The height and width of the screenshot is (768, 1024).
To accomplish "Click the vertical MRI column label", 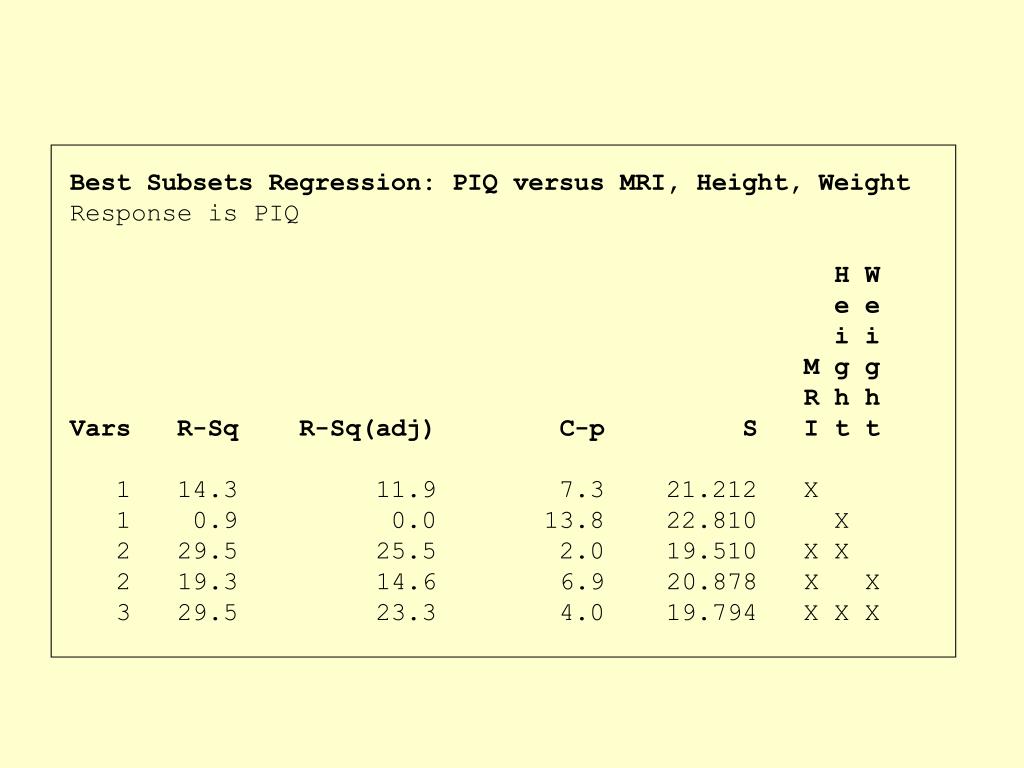I will pos(811,398).
